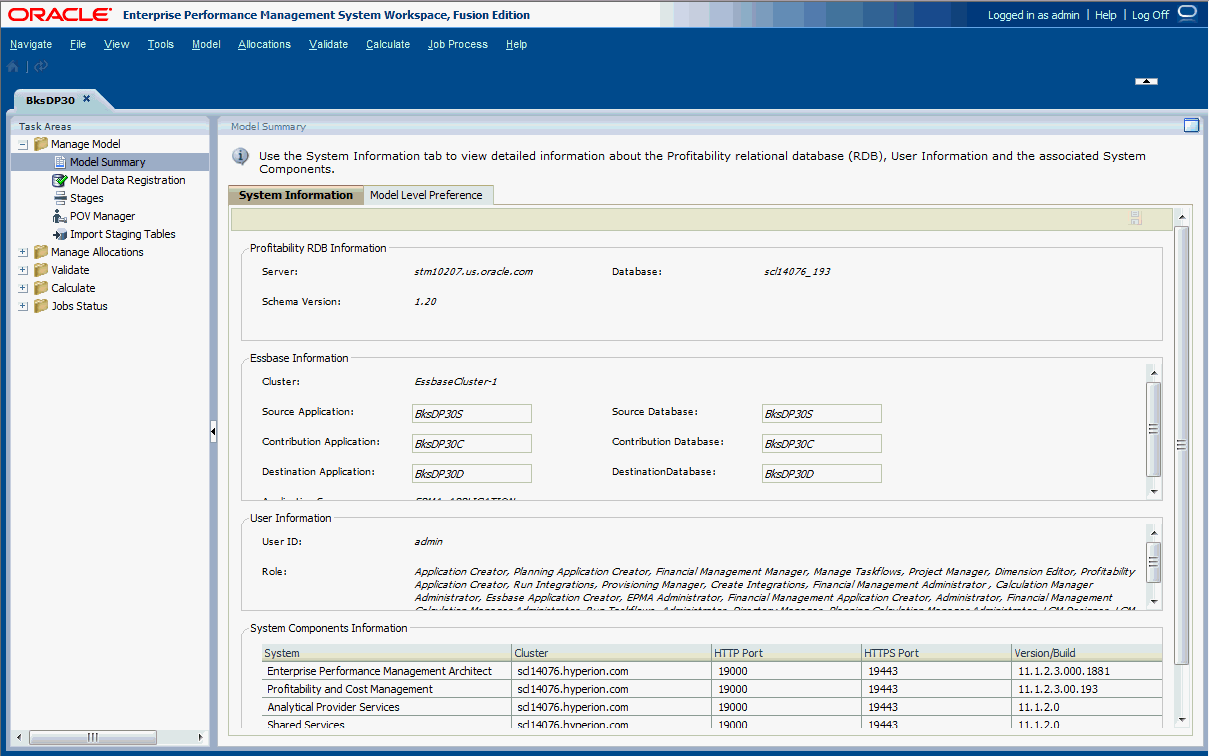The image size is (1209, 756).
Task: Click the Contribution Application field
Action: (472, 444)
